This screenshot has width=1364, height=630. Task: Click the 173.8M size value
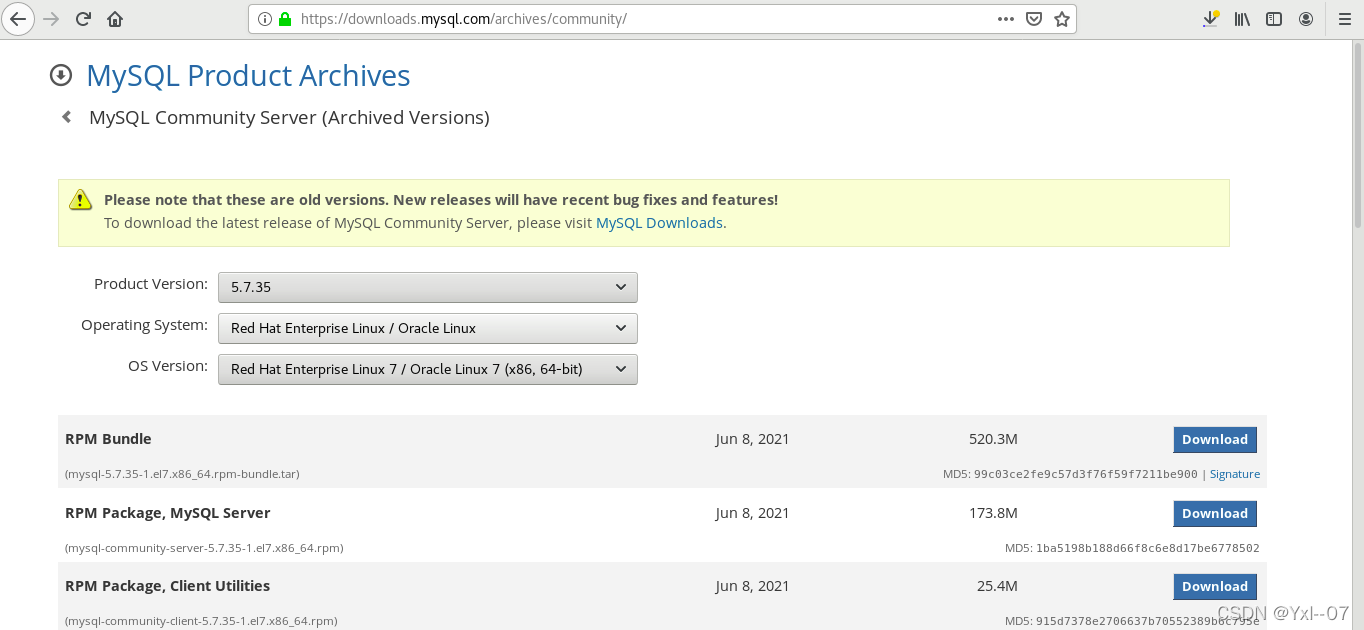(993, 513)
